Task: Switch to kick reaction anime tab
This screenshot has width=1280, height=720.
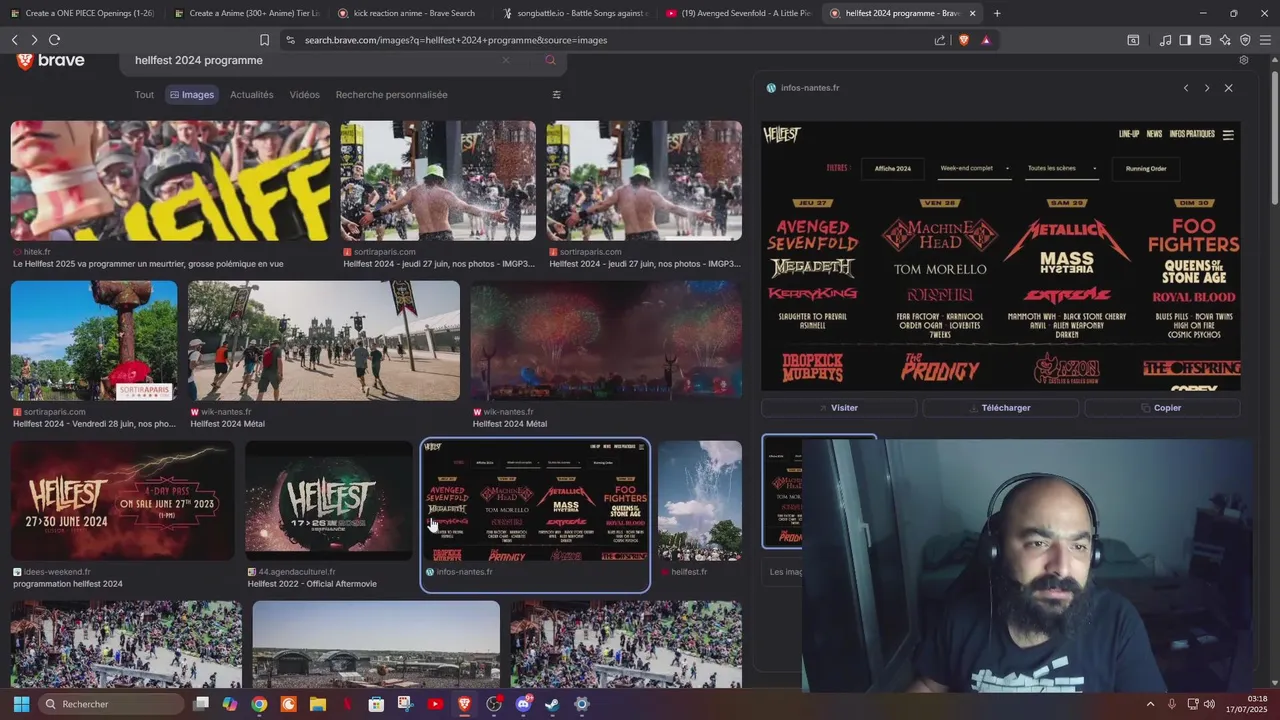Action: pos(410,13)
